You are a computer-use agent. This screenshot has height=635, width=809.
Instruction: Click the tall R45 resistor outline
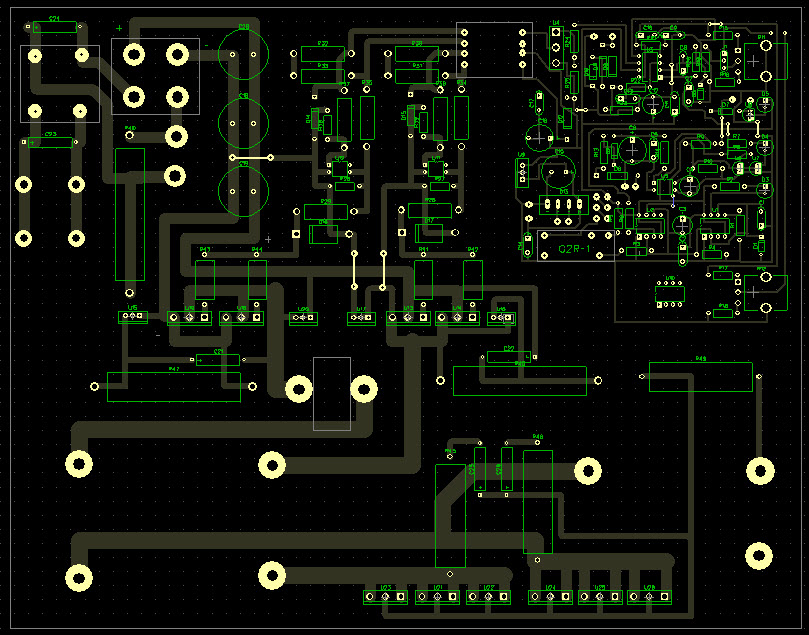450,516
